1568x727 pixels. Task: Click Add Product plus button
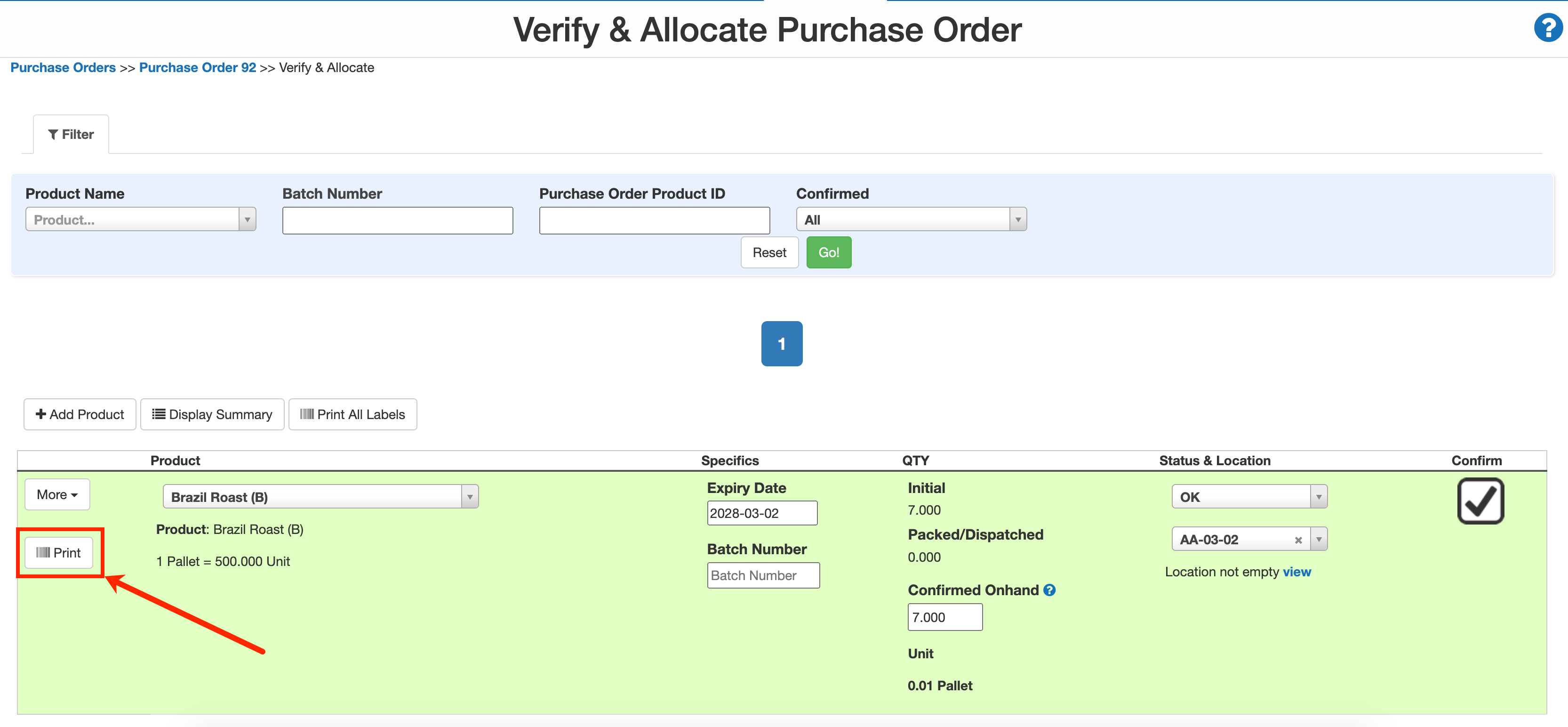[80, 415]
